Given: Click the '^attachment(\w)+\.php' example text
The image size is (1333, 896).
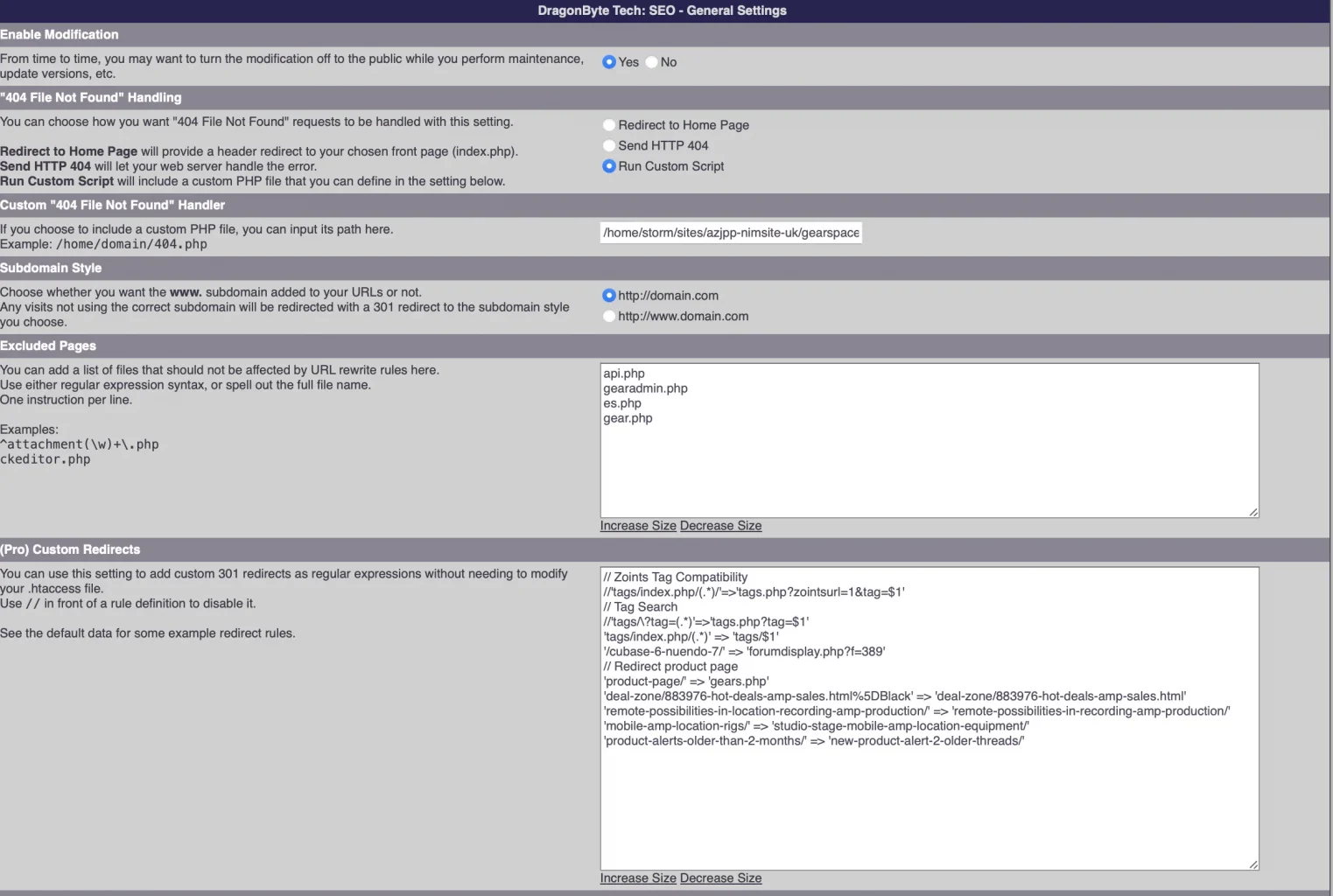Looking at the screenshot, I should click(x=80, y=444).
